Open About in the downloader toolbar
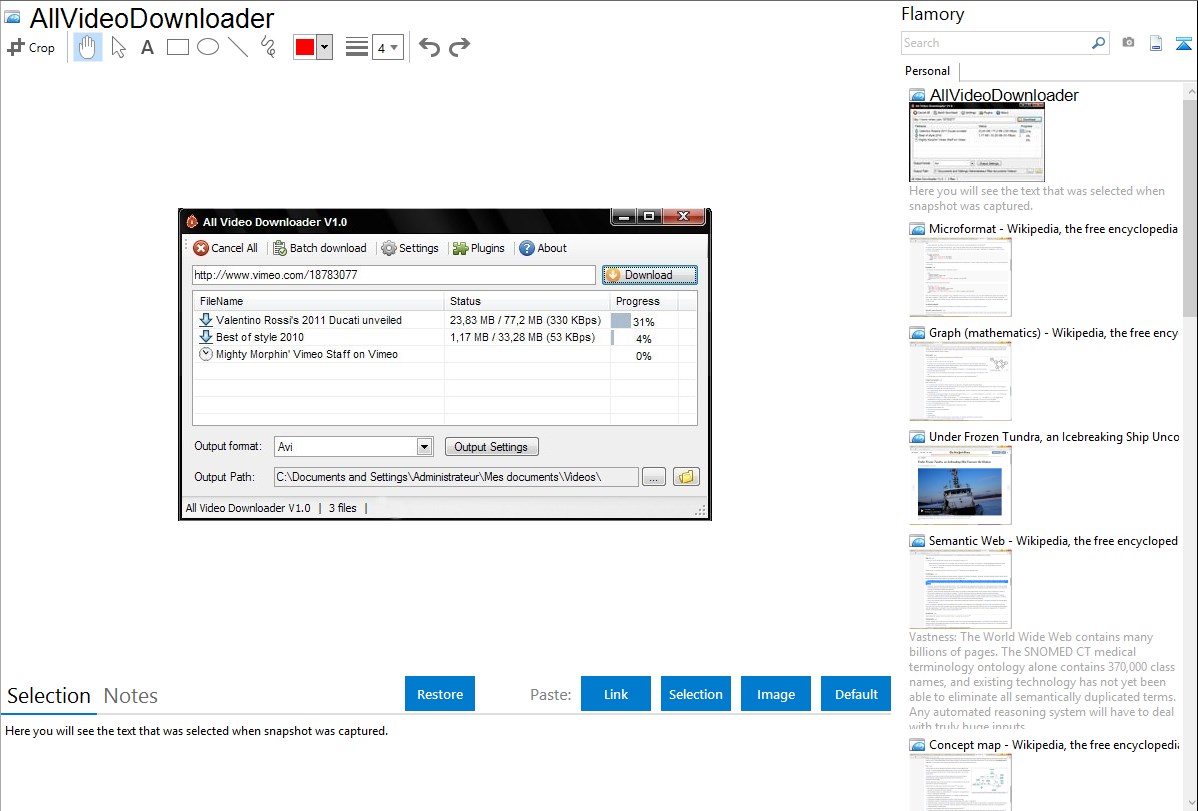The height and width of the screenshot is (811, 1198). [x=543, y=248]
